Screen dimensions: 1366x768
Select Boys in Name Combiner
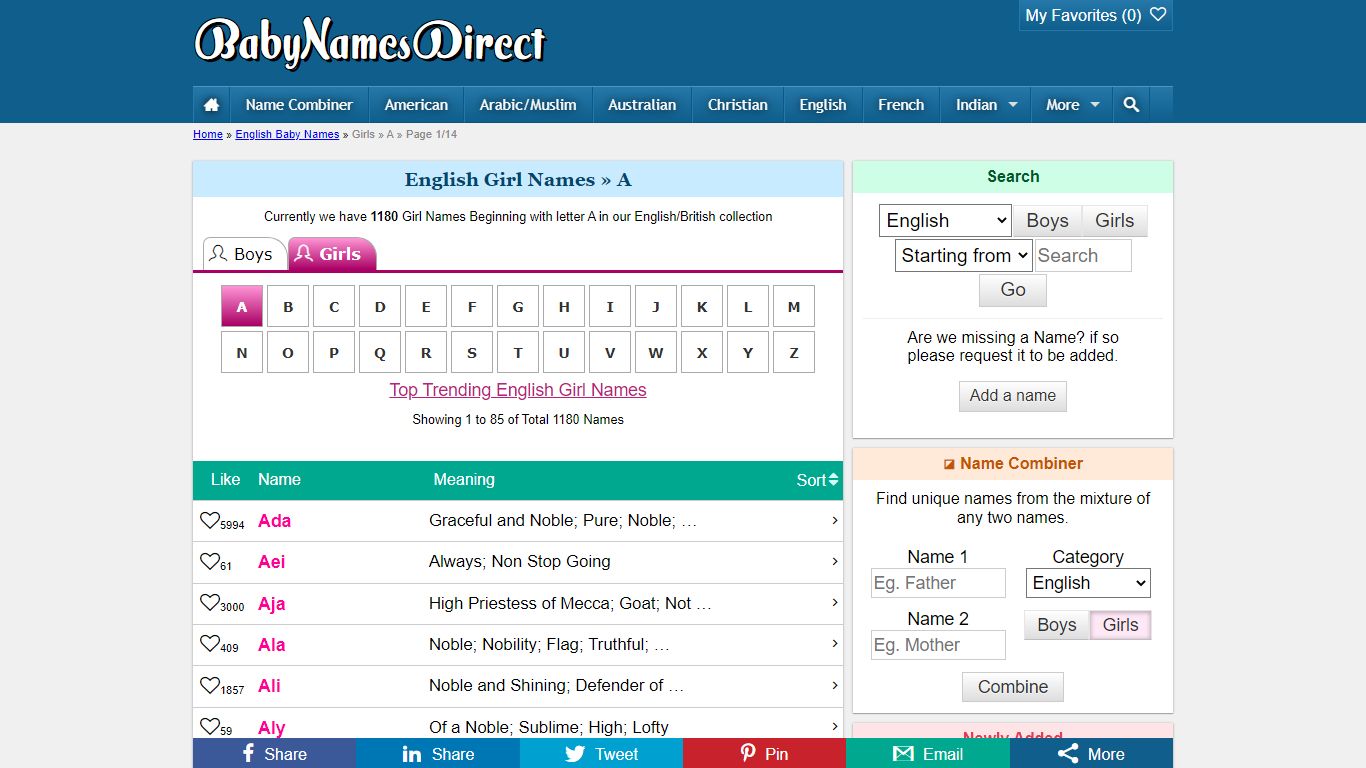coord(1057,625)
